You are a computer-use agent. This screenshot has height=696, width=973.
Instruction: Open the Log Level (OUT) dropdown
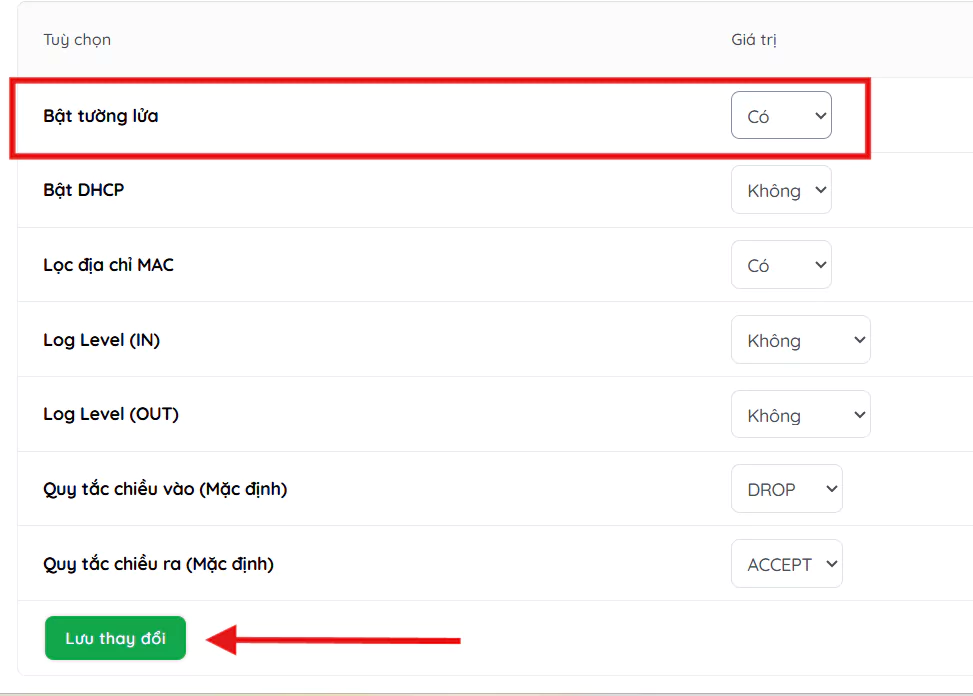(x=799, y=415)
